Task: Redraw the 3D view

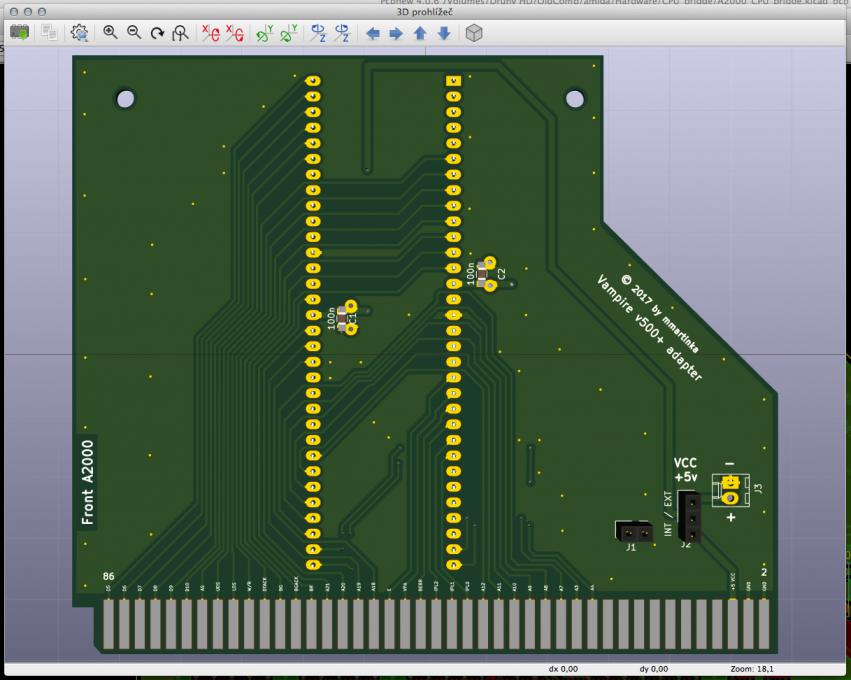Action: pyautogui.click(x=156, y=33)
